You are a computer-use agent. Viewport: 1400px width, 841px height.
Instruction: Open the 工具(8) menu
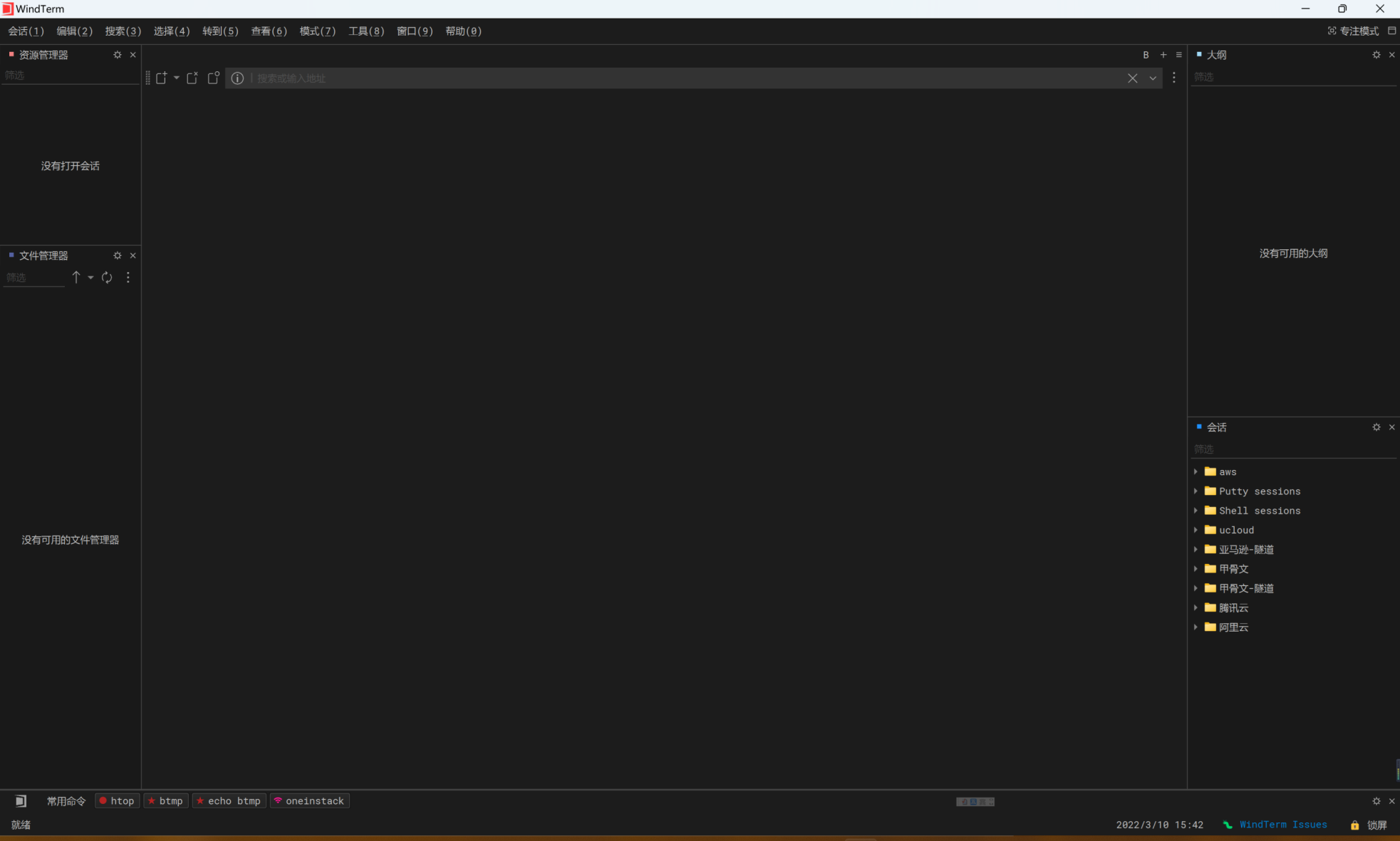(x=366, y=31)
